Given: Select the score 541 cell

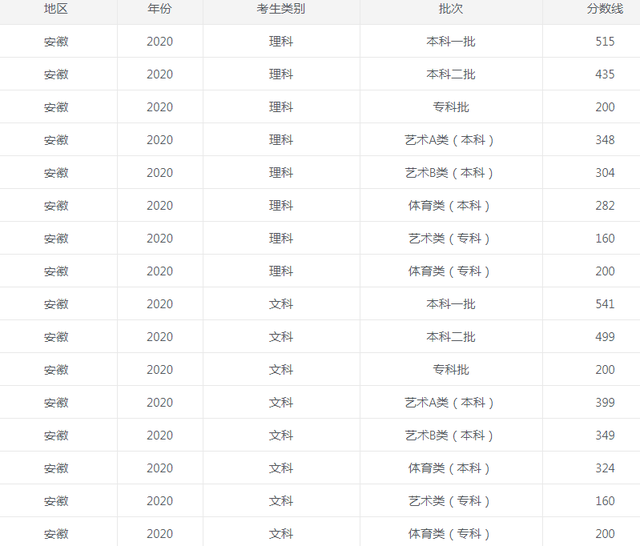Looking at the screenshot, I should (605, 304).
